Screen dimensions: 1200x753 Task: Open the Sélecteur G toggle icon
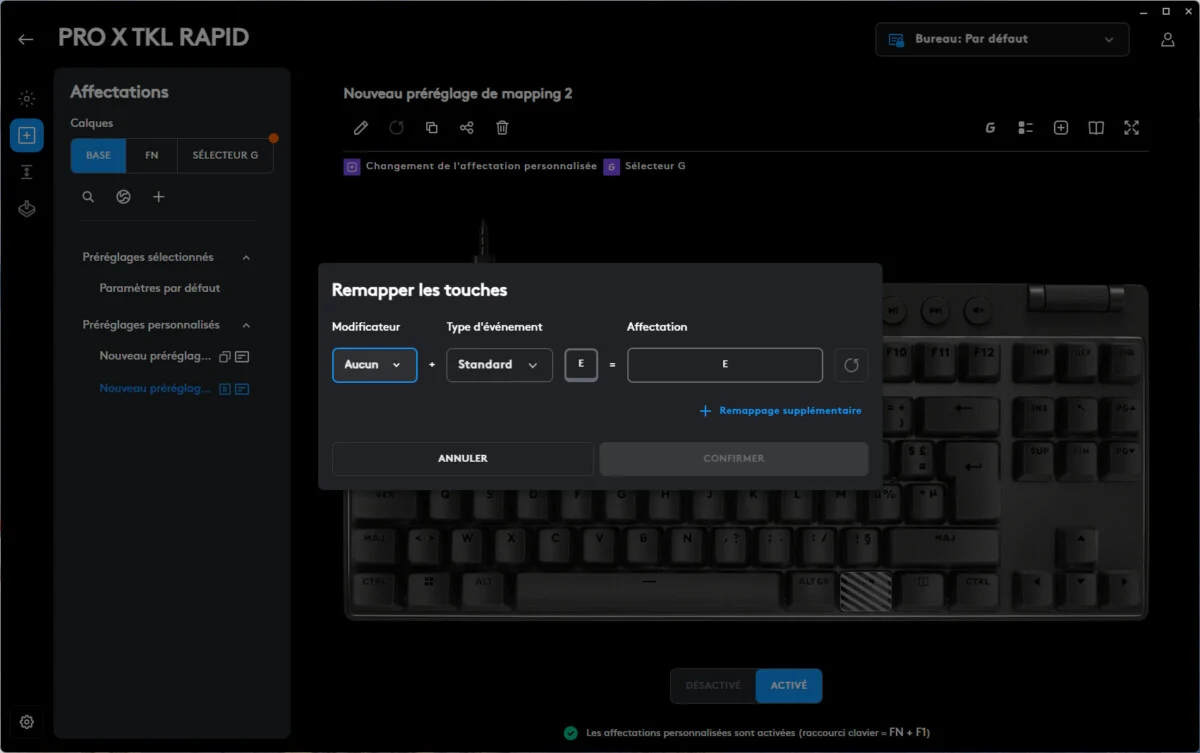[x=611, y=166]
